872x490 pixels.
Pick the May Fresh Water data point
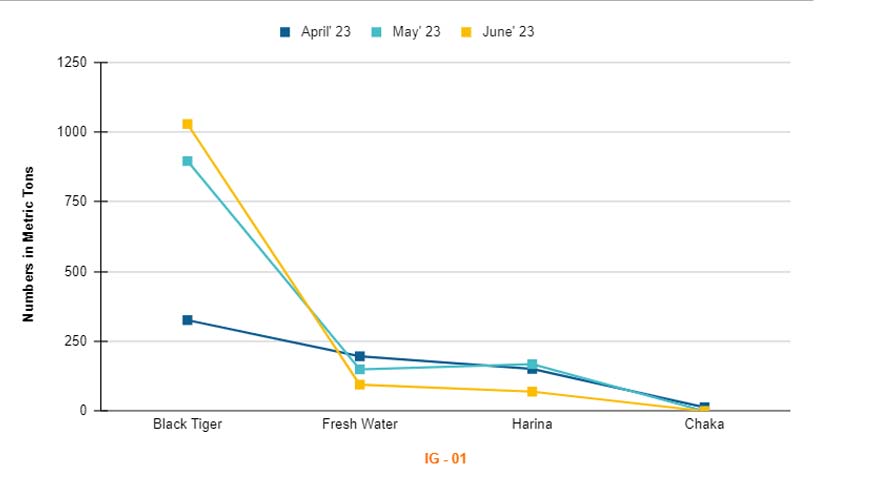[x=360, y=370]
